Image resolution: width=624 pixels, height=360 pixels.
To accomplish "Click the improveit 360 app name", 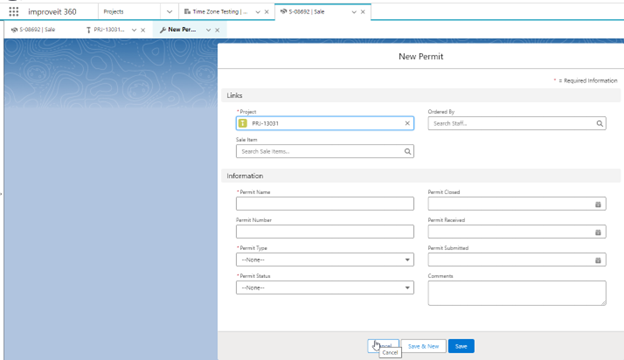I will point(52,12).
